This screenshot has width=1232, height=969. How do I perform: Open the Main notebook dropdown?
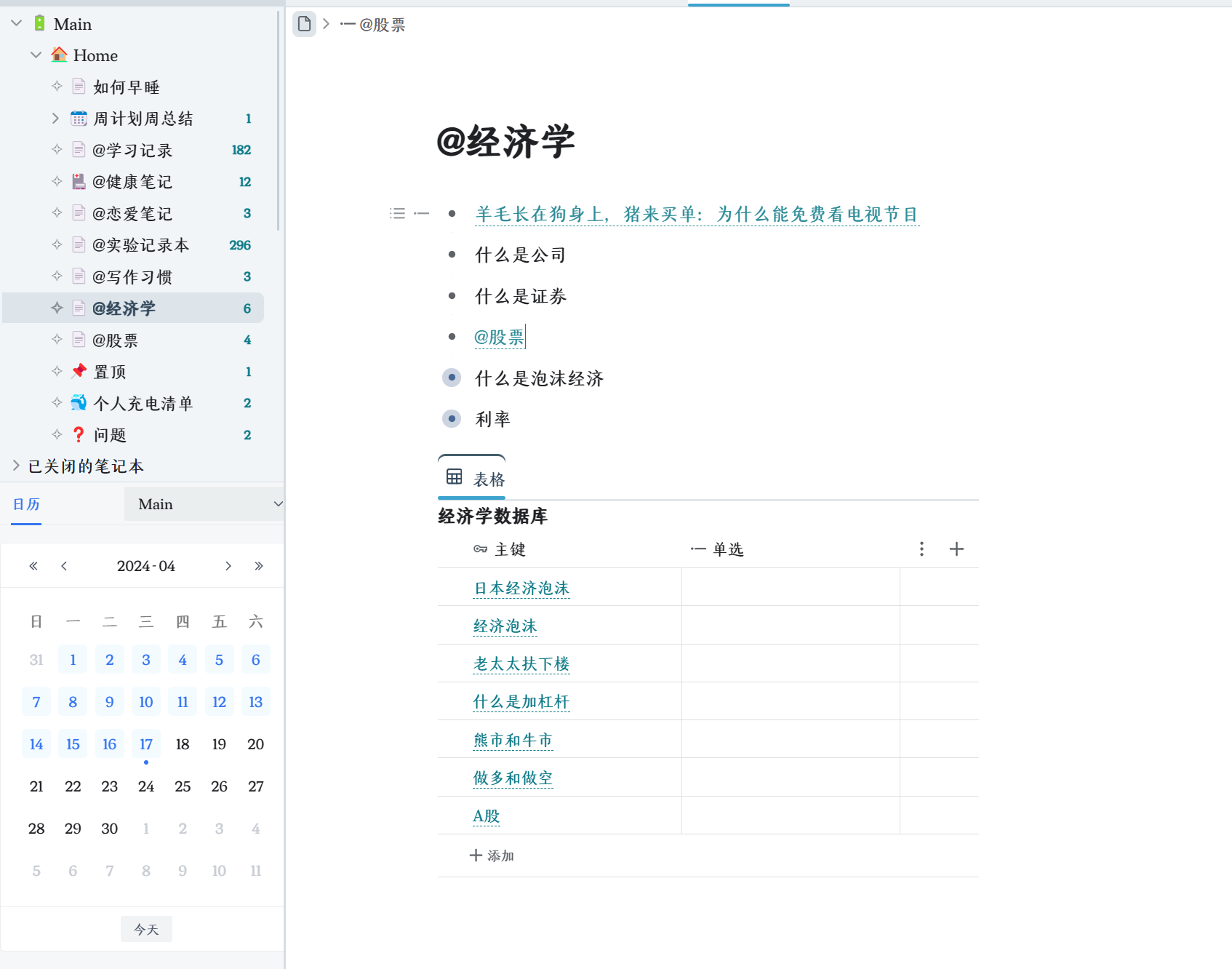pos(204,504)
